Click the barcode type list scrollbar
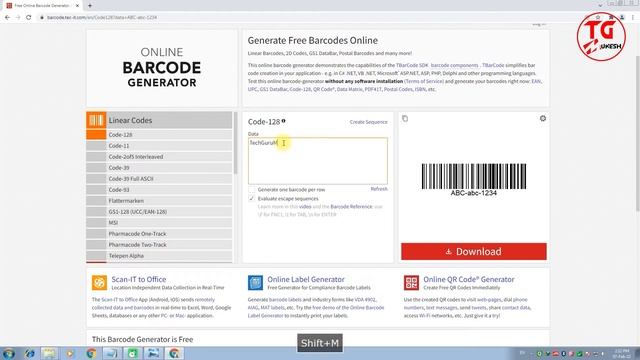Screen dimensions: 640x360 235,143
